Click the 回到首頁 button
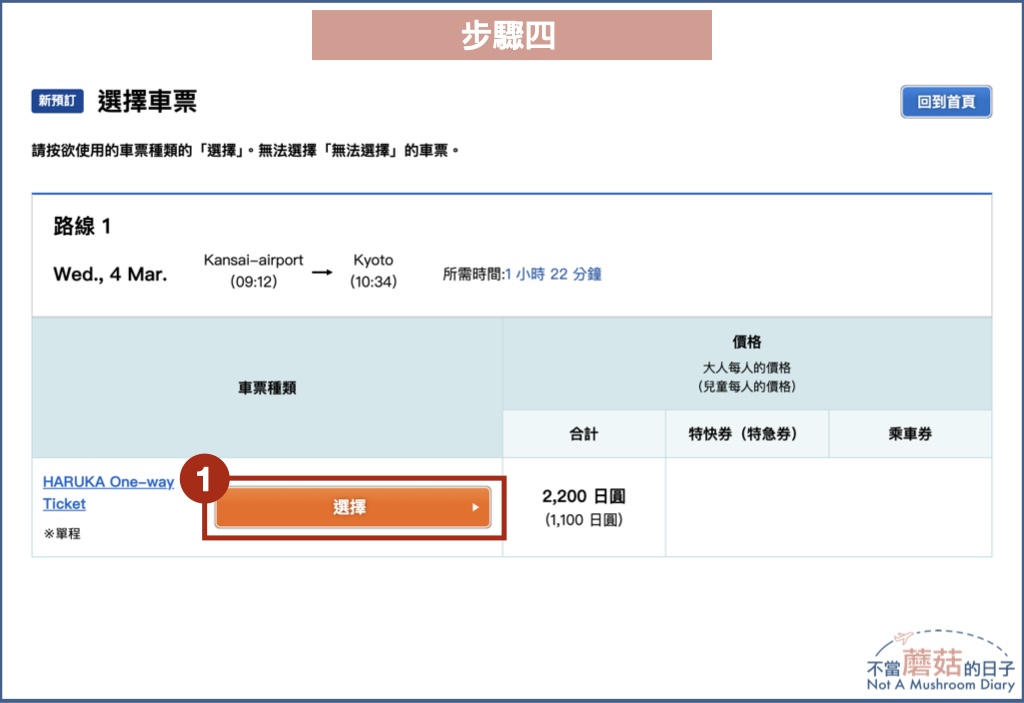 point(945,102)
